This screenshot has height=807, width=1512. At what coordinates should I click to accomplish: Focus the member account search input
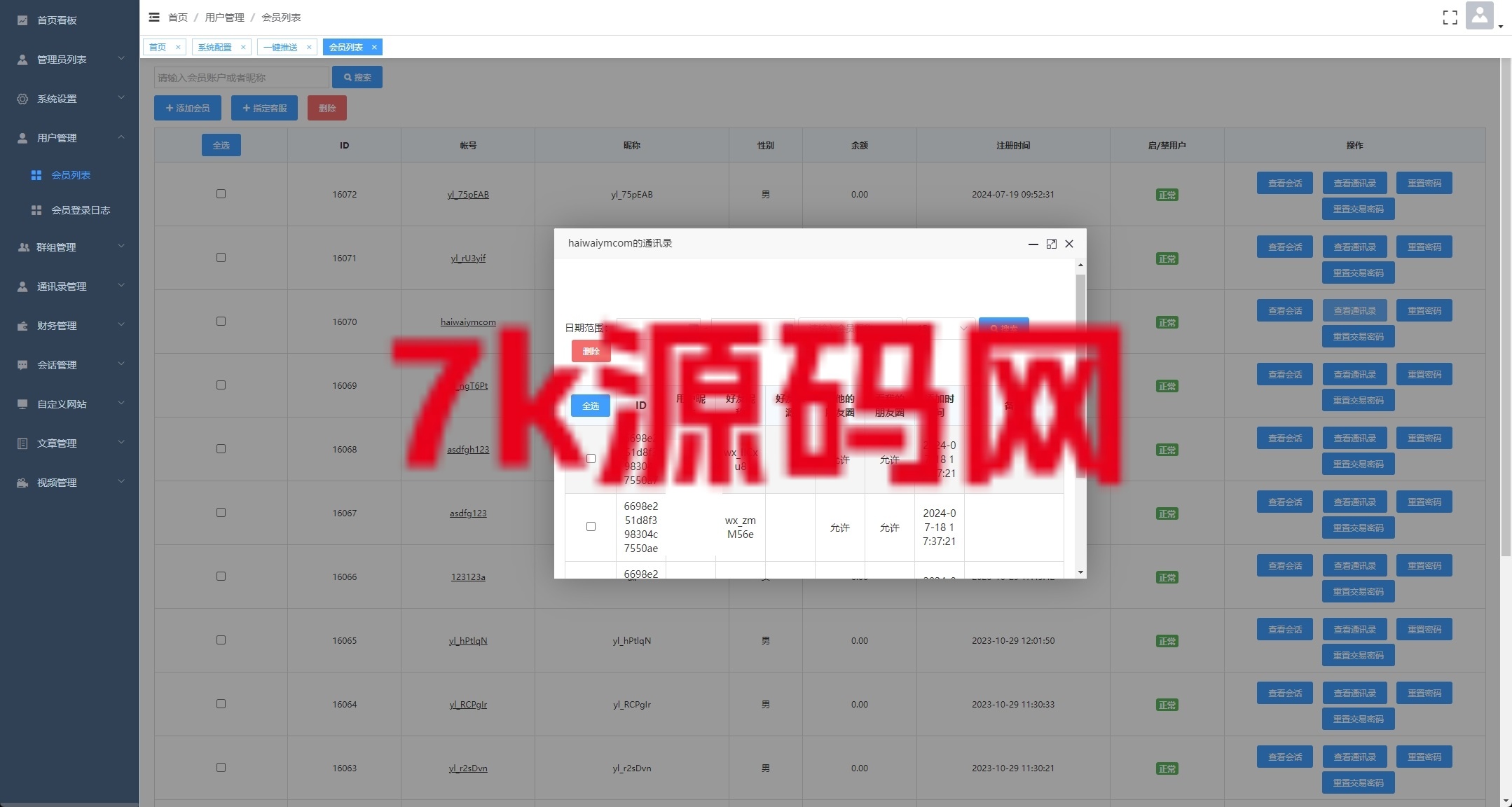tap(241, 77)
